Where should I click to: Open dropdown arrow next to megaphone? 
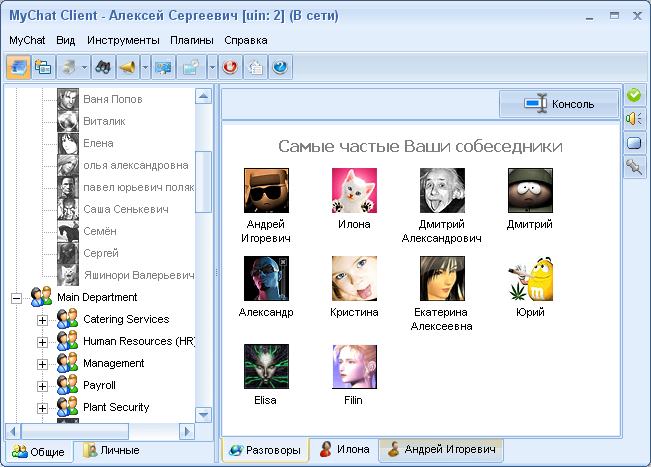[145, 67]
